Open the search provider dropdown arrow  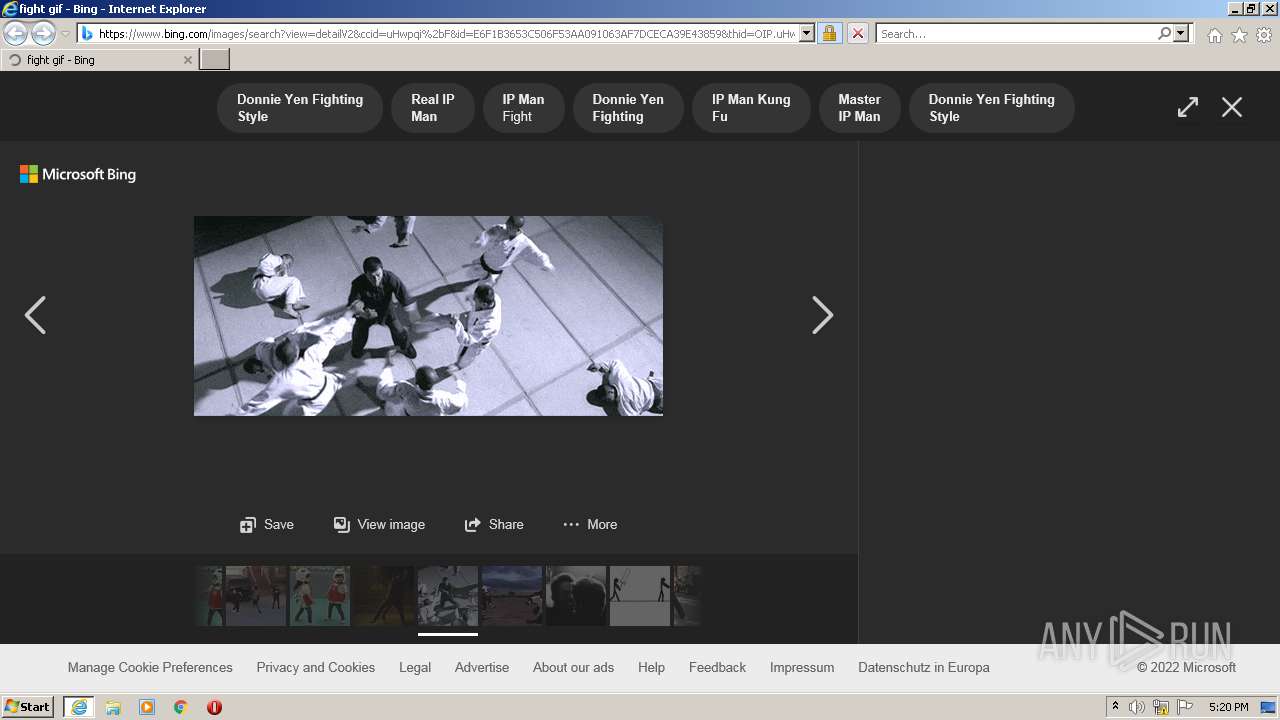pyautogui.click(x=1181, y=33)
